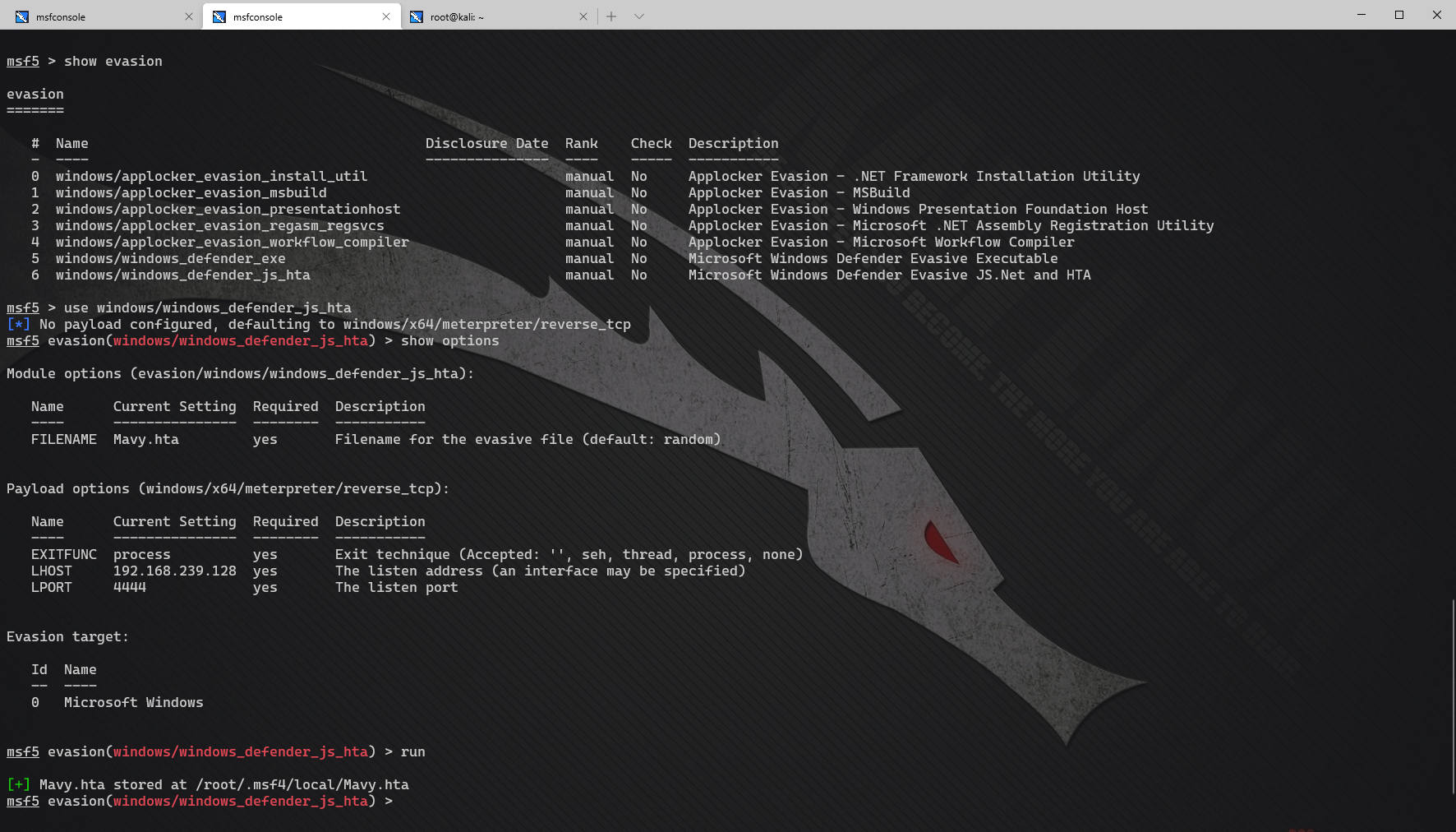The width and height of the screenshot is (1456, 832).
Task: Click 'windows/applocker_evasion_install_util' row text
Action: (x=211, y=177)
